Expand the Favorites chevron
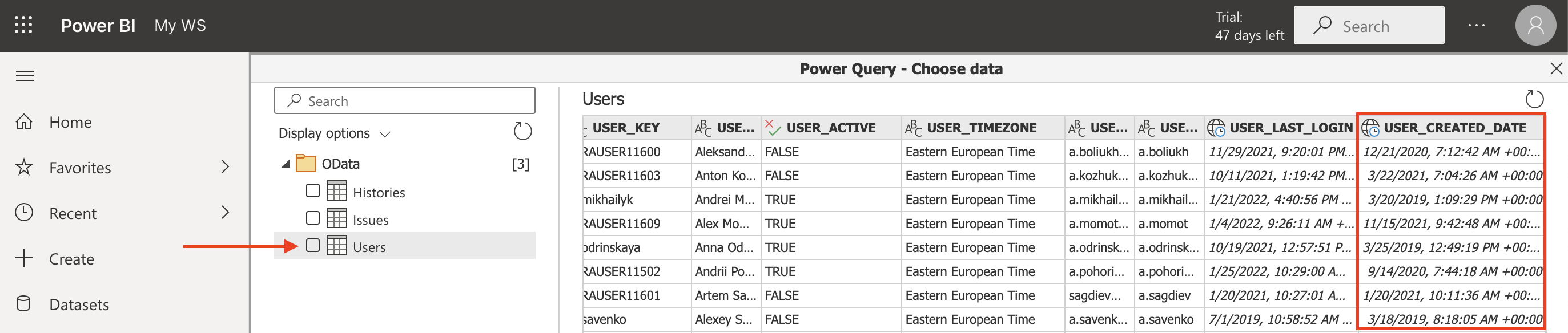Image resolution: width=1568 pixels, height=333 pixels. tap(225, 167)
